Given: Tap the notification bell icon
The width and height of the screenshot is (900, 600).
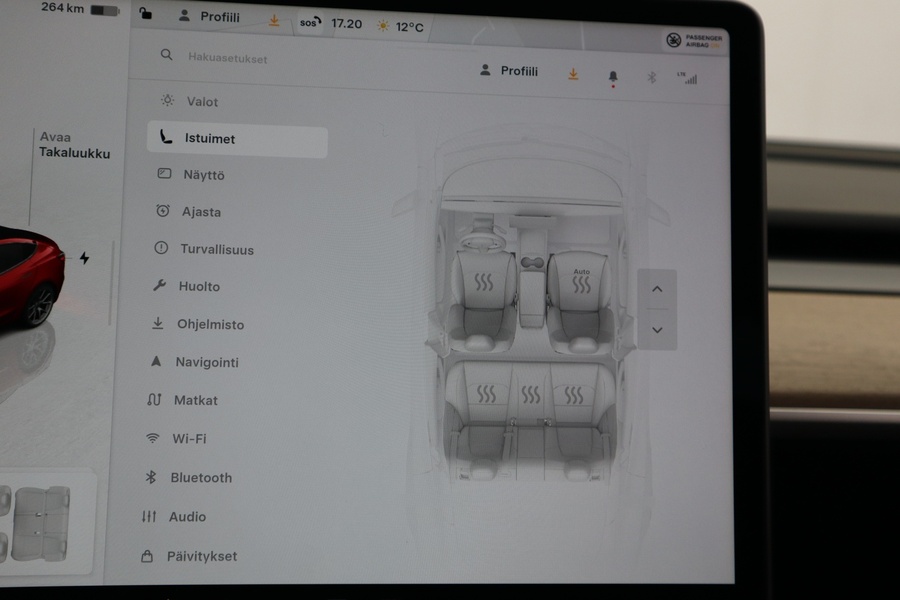Looking at the screenshot, I should point(613,77).
